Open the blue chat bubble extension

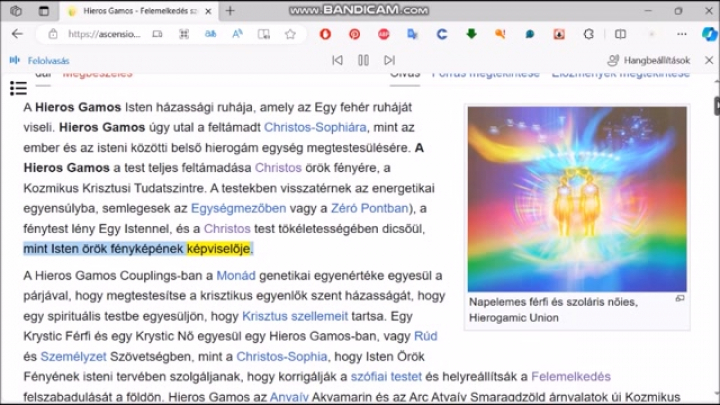529,34
